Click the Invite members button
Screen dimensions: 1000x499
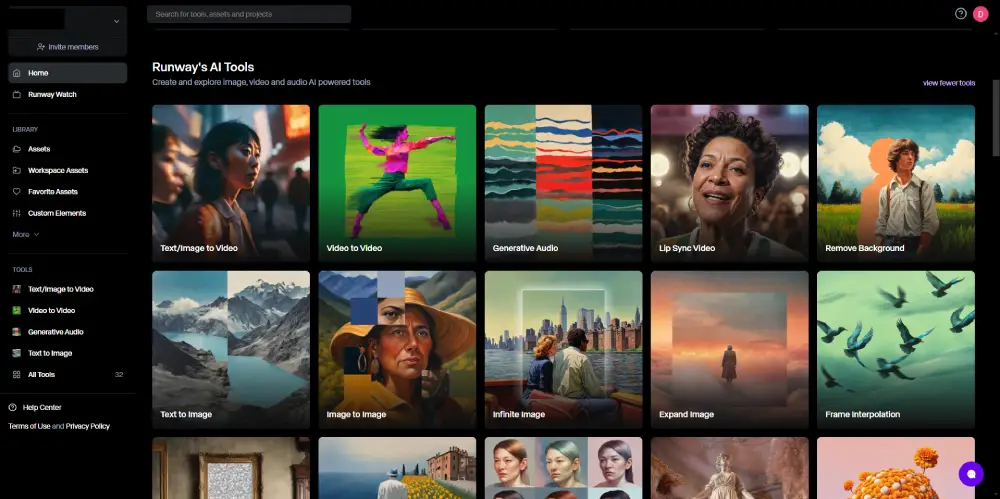coord(67,47)
